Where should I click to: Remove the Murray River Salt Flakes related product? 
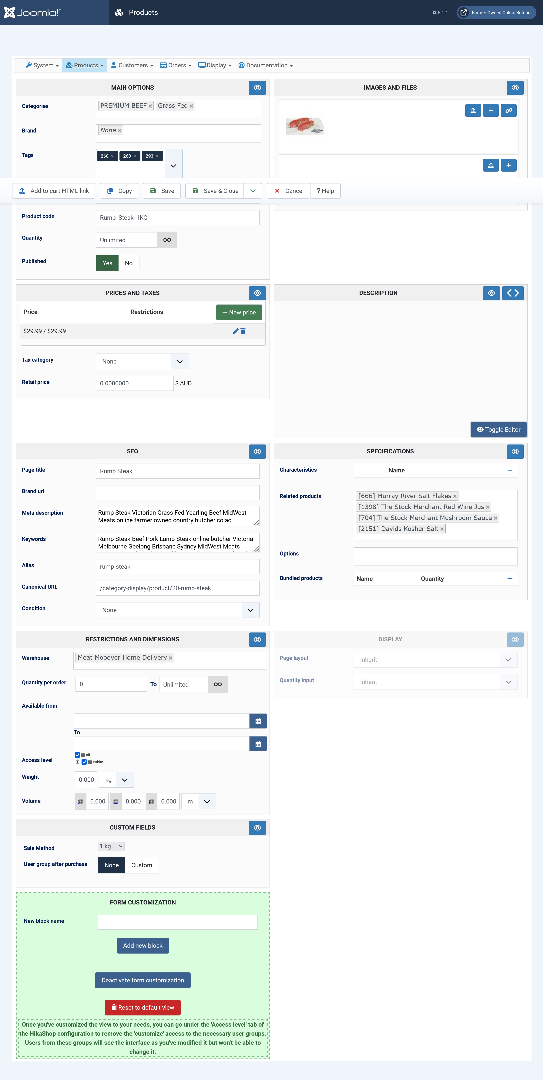pos(455,496)
